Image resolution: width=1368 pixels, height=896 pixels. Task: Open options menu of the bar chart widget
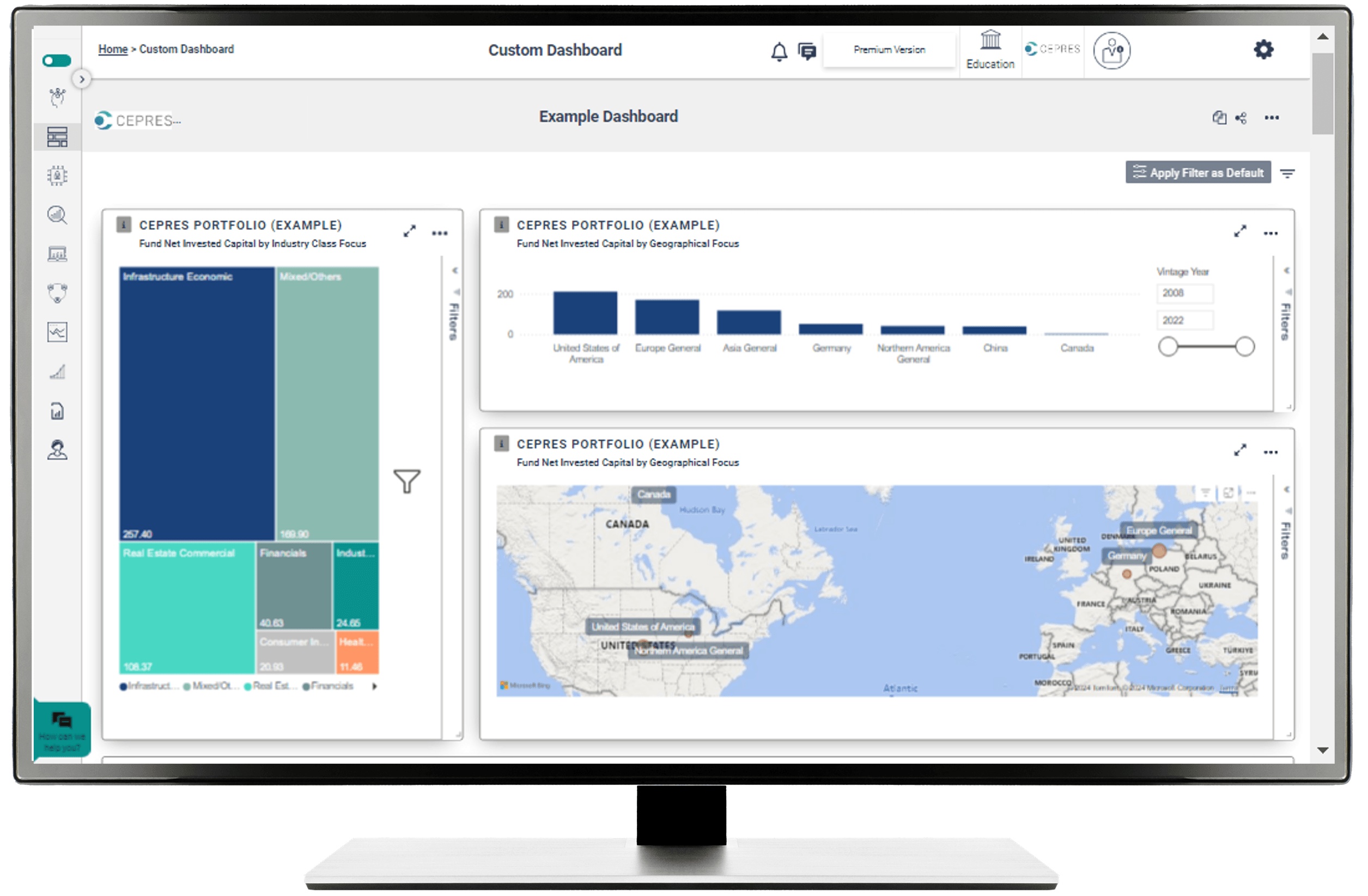coord(1272,233)
